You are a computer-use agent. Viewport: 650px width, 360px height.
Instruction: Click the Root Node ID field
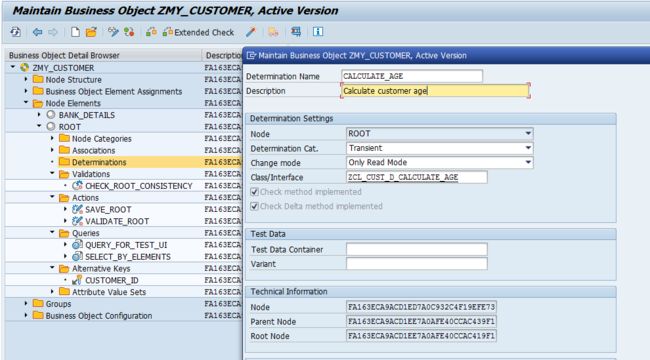point(421,336)
